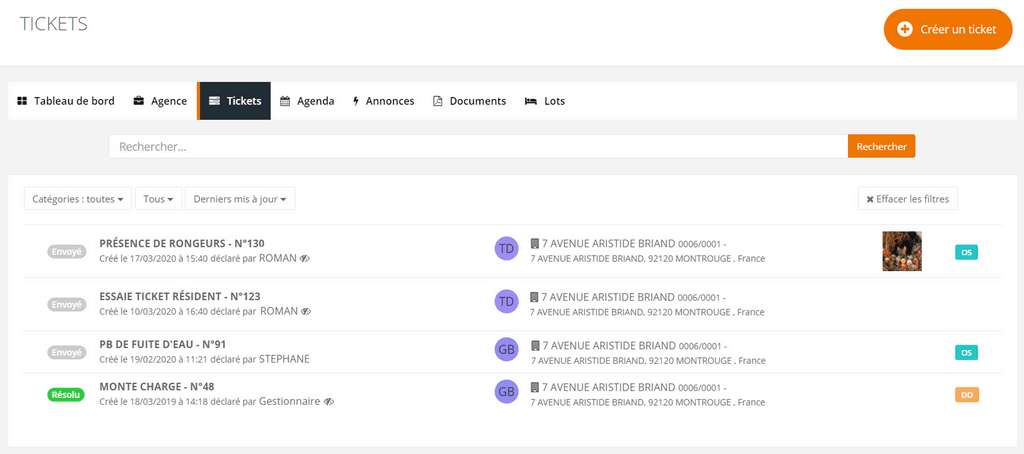Open the Derniers mis à jour sort dropdown
The image size is (1024, 454).
[240, 199]
